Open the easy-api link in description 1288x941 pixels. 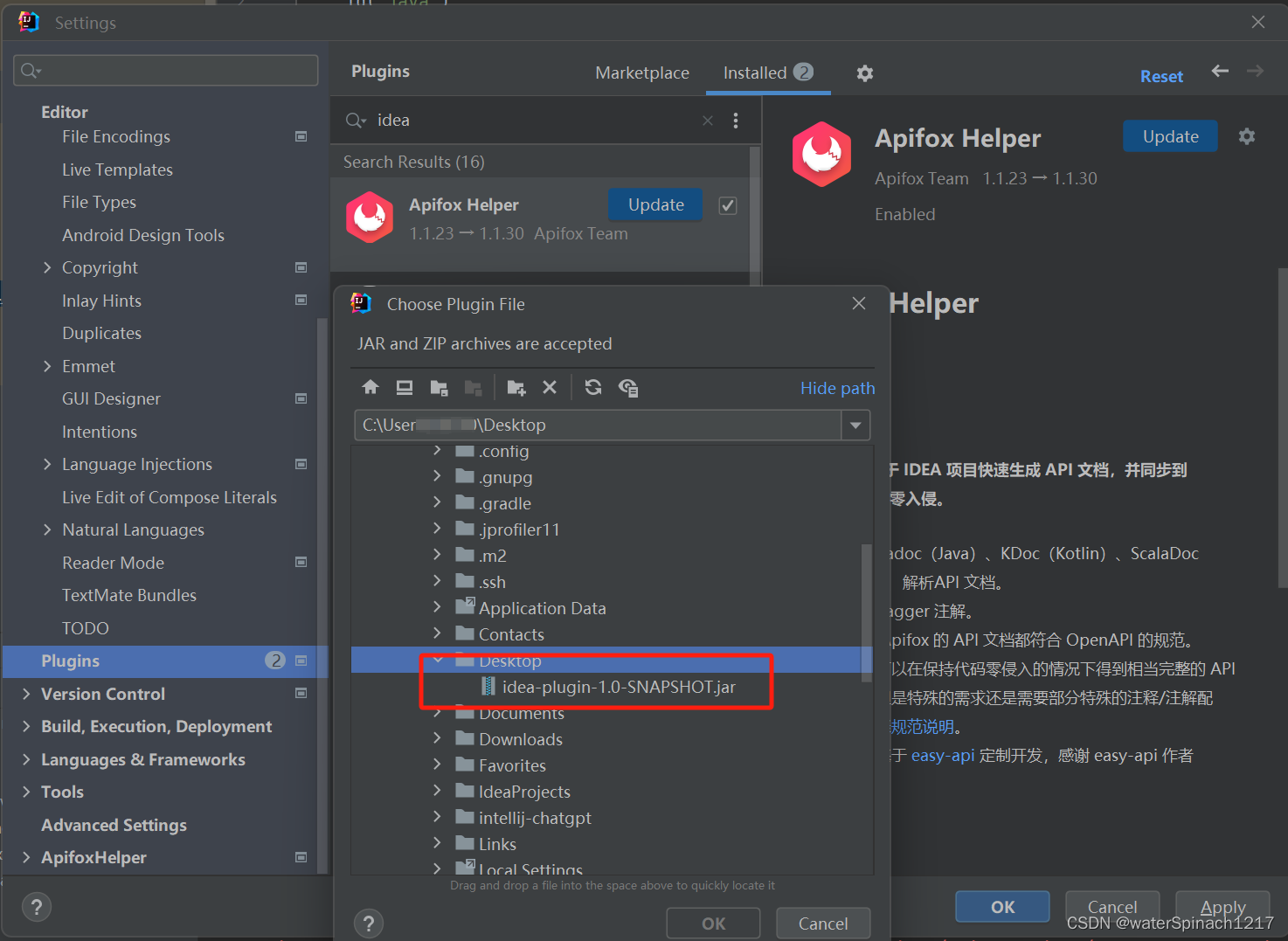pyautogui.click(x=942, y=756)
